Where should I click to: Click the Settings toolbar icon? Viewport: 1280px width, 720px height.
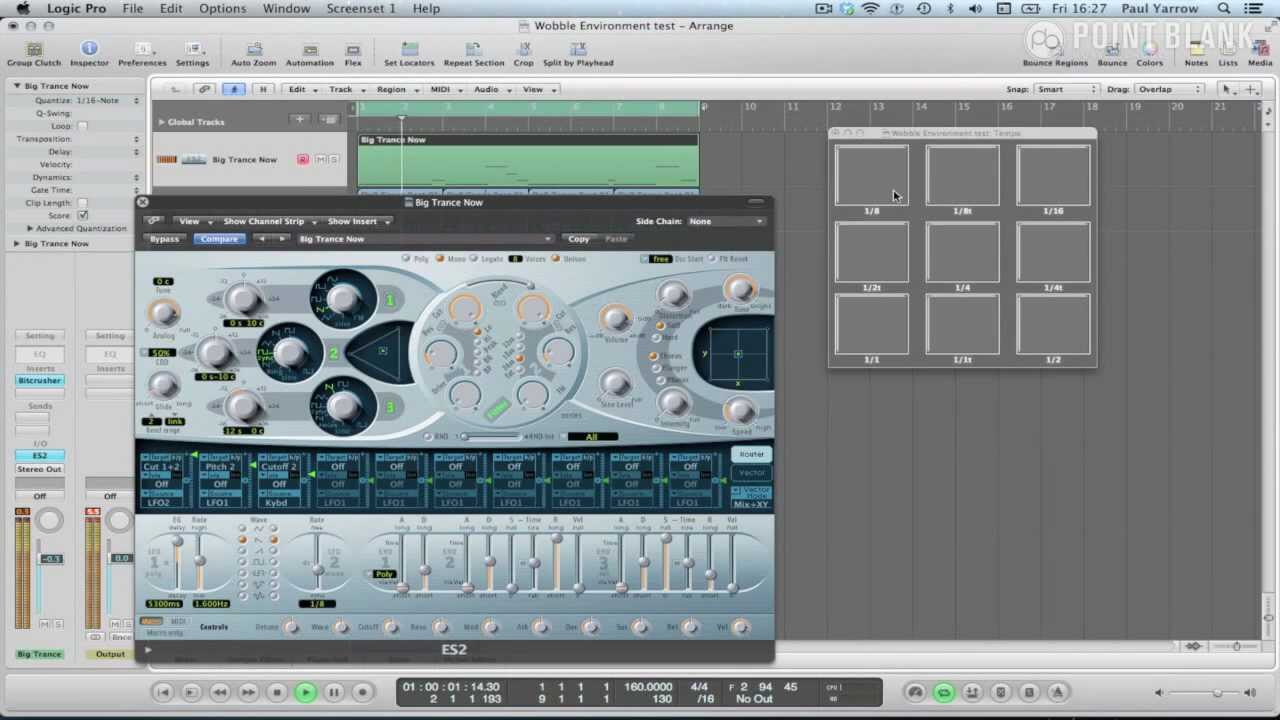(x=192, y=54)
